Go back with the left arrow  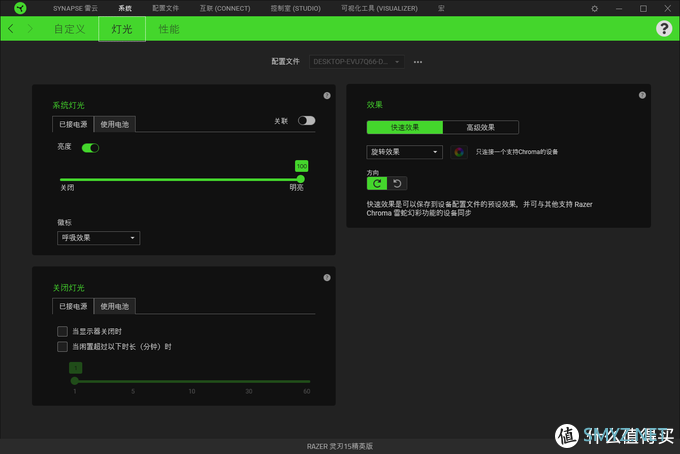(x=11, y=29)
